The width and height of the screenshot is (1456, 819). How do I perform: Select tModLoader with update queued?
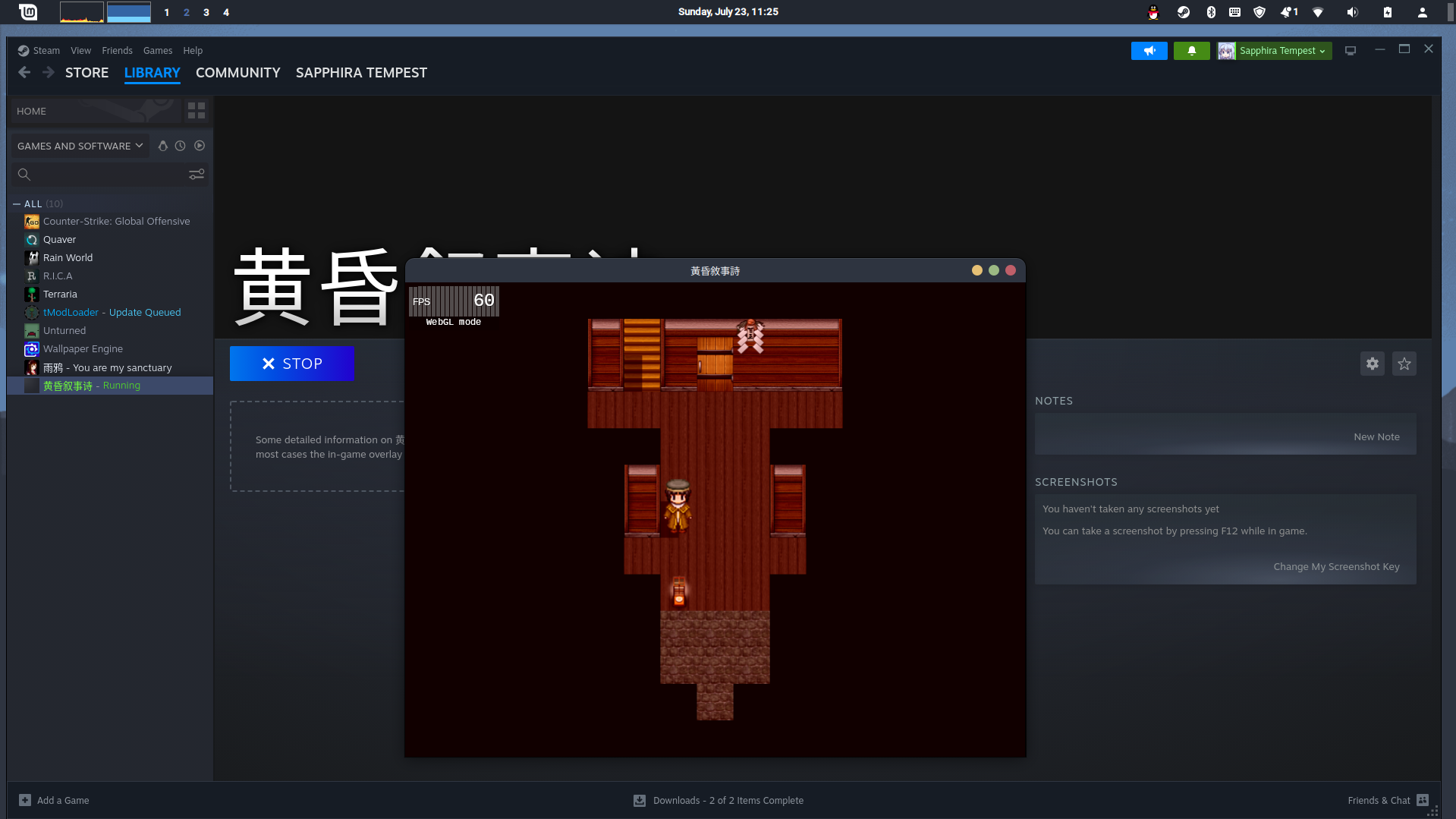[x=110, y=313]
